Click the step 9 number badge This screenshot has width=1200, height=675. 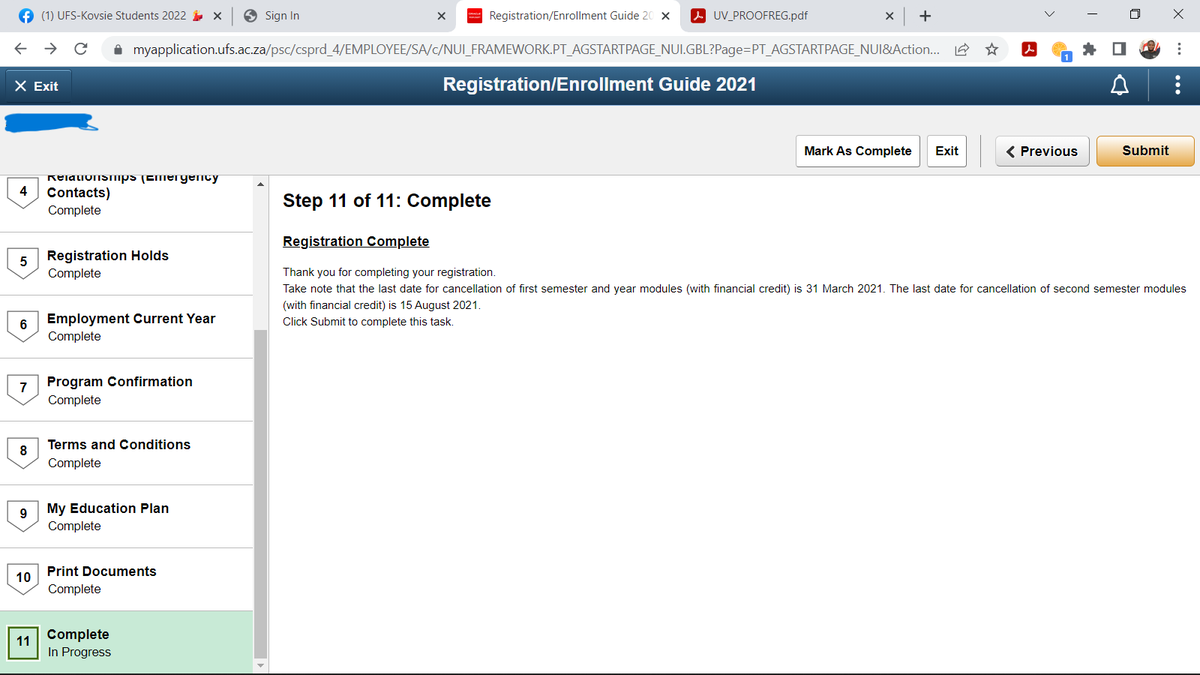pyautogui.click(x=22, y=515)
